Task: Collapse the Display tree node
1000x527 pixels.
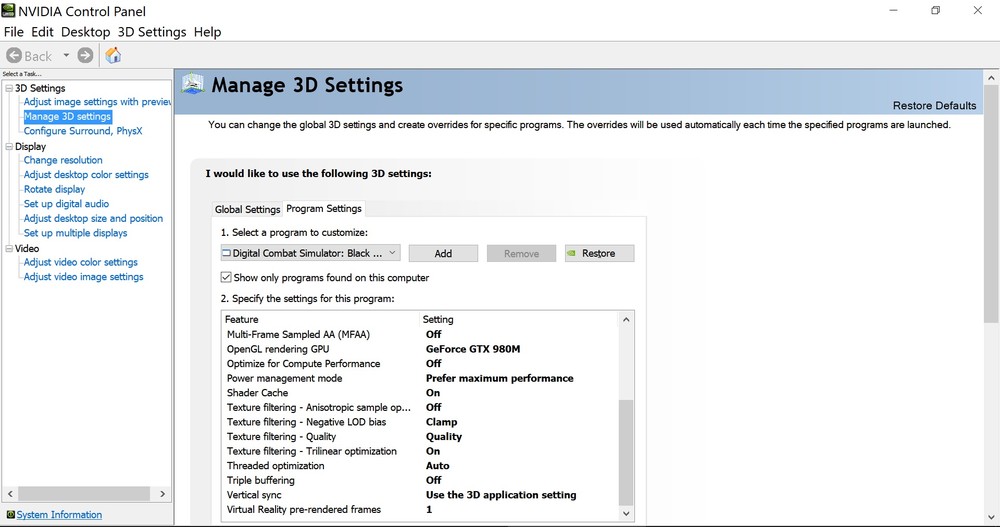Action: (9, 146)
